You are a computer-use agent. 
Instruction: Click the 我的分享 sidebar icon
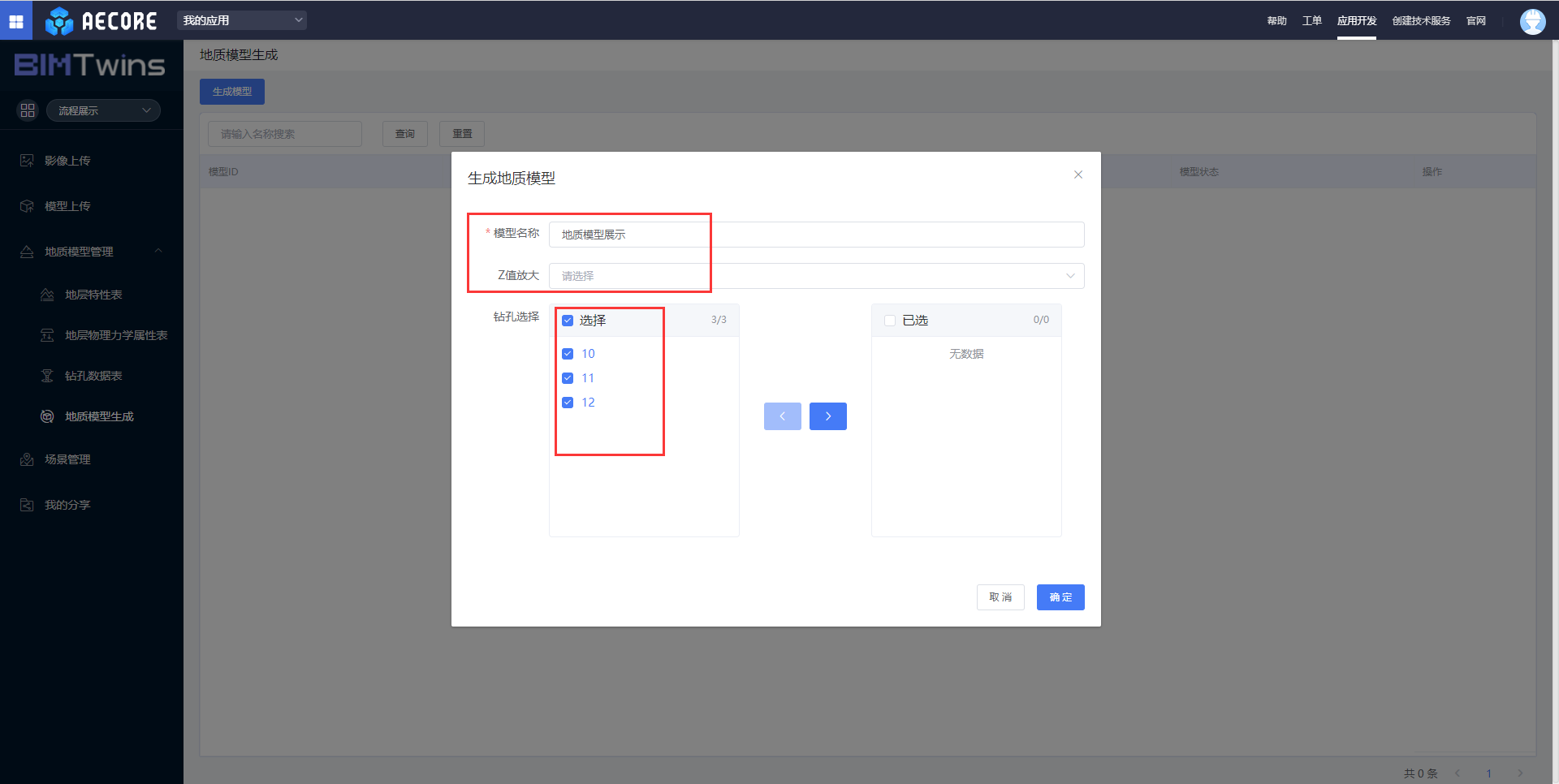pyautogui.click(x=27, y=505)
